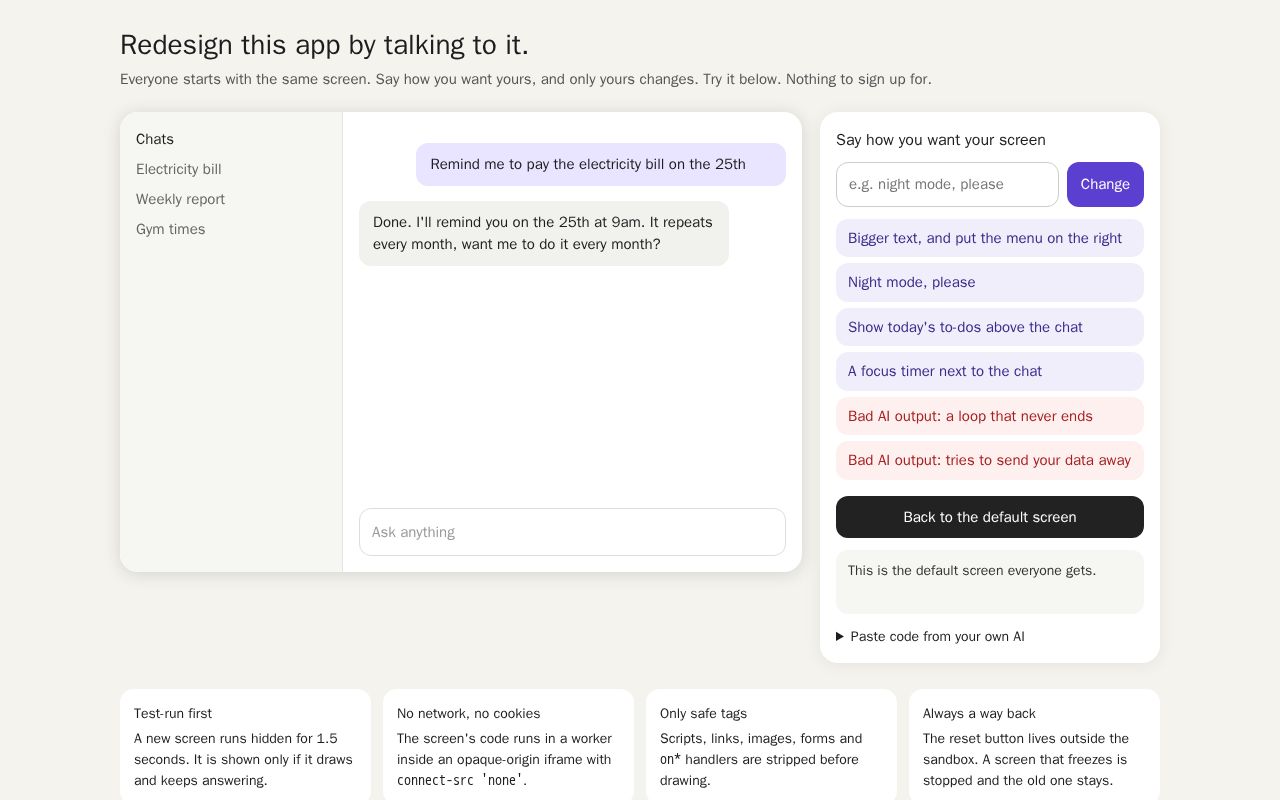The width and height of the screenshot is (1280, 800).
Task: Click the 'Say how you want your screen' label
Action: 941,140
